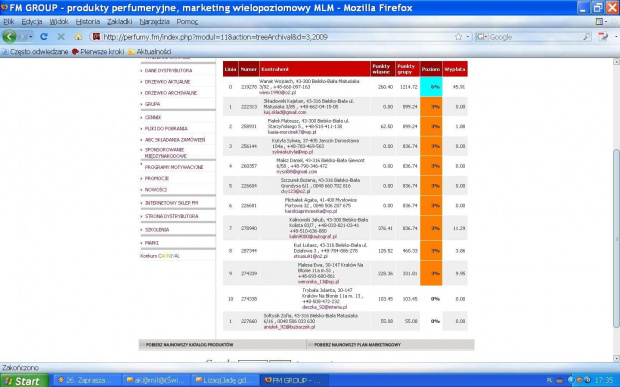Click POBIERZ NAJNOWSZY KATALOG PRODUKTÓW button
This screenshot has width=620, height=387.
click(223, 345)
